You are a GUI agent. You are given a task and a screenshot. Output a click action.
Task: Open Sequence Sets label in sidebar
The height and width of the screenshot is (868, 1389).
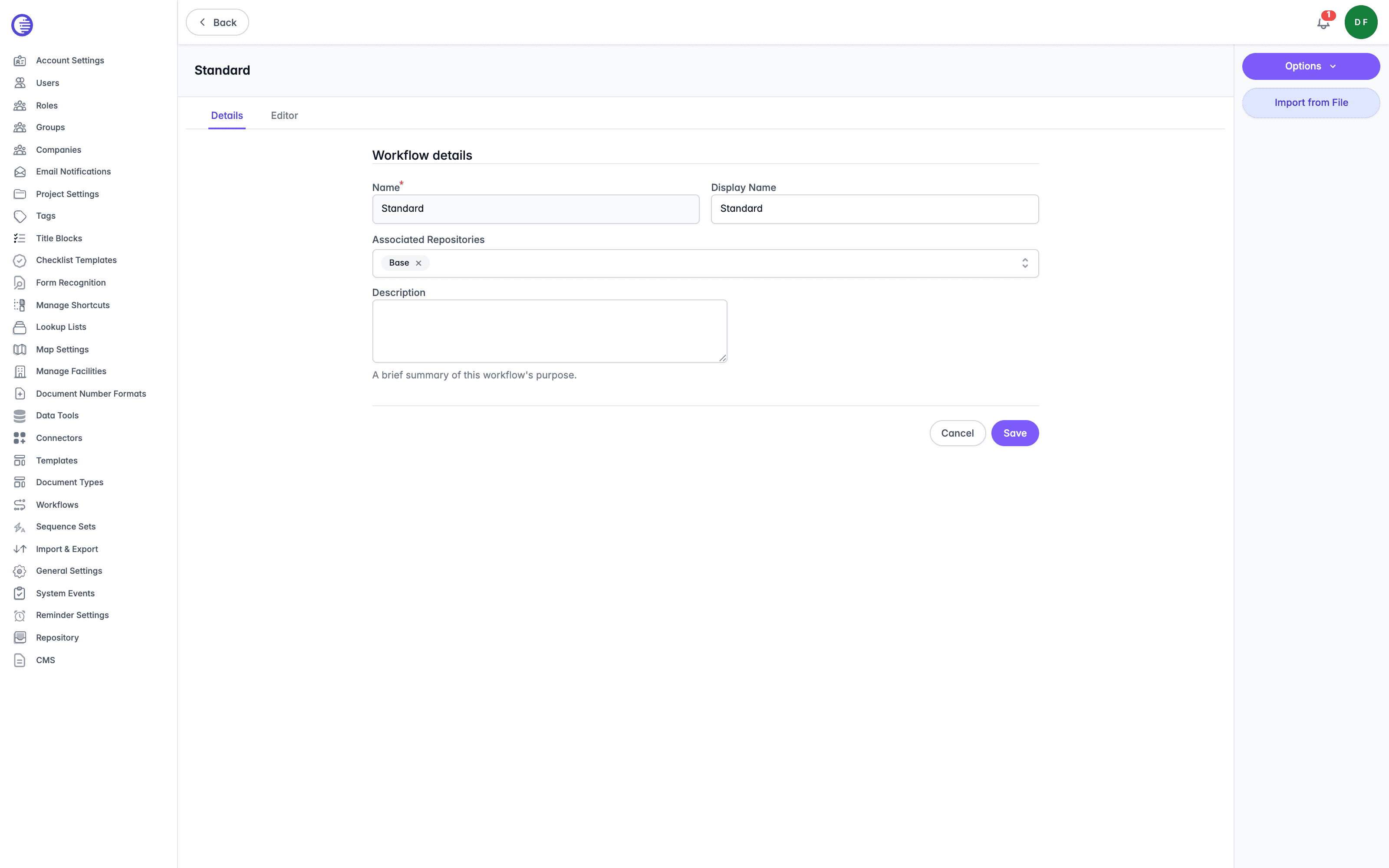coord(66,526)
